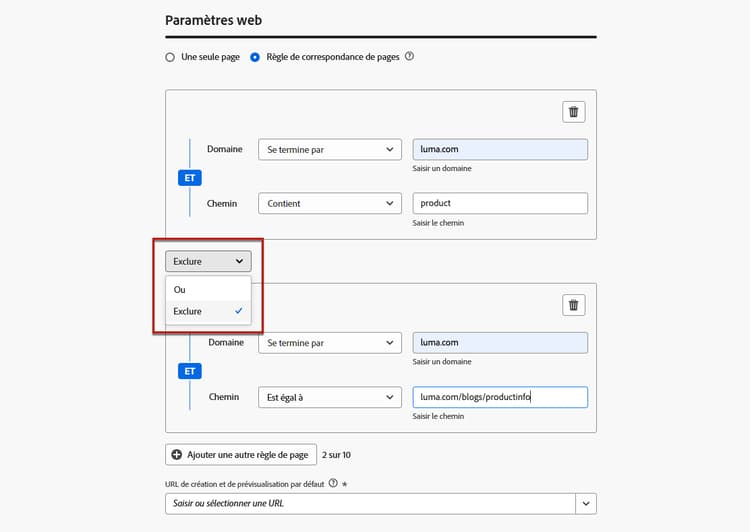Collapse the Exclure operator dropdown
The width and height of the screenshot is (750, 532).
point(208,262)
